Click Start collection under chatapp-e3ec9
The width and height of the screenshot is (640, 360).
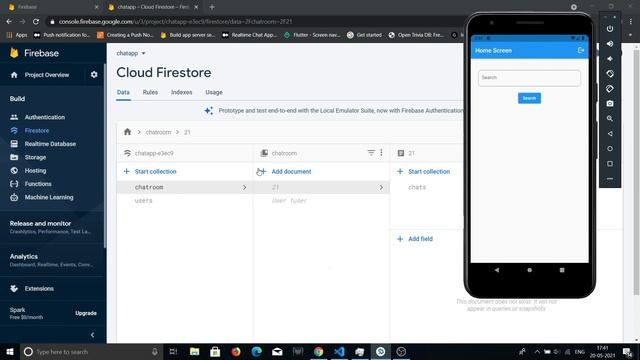tap(150, 171)
